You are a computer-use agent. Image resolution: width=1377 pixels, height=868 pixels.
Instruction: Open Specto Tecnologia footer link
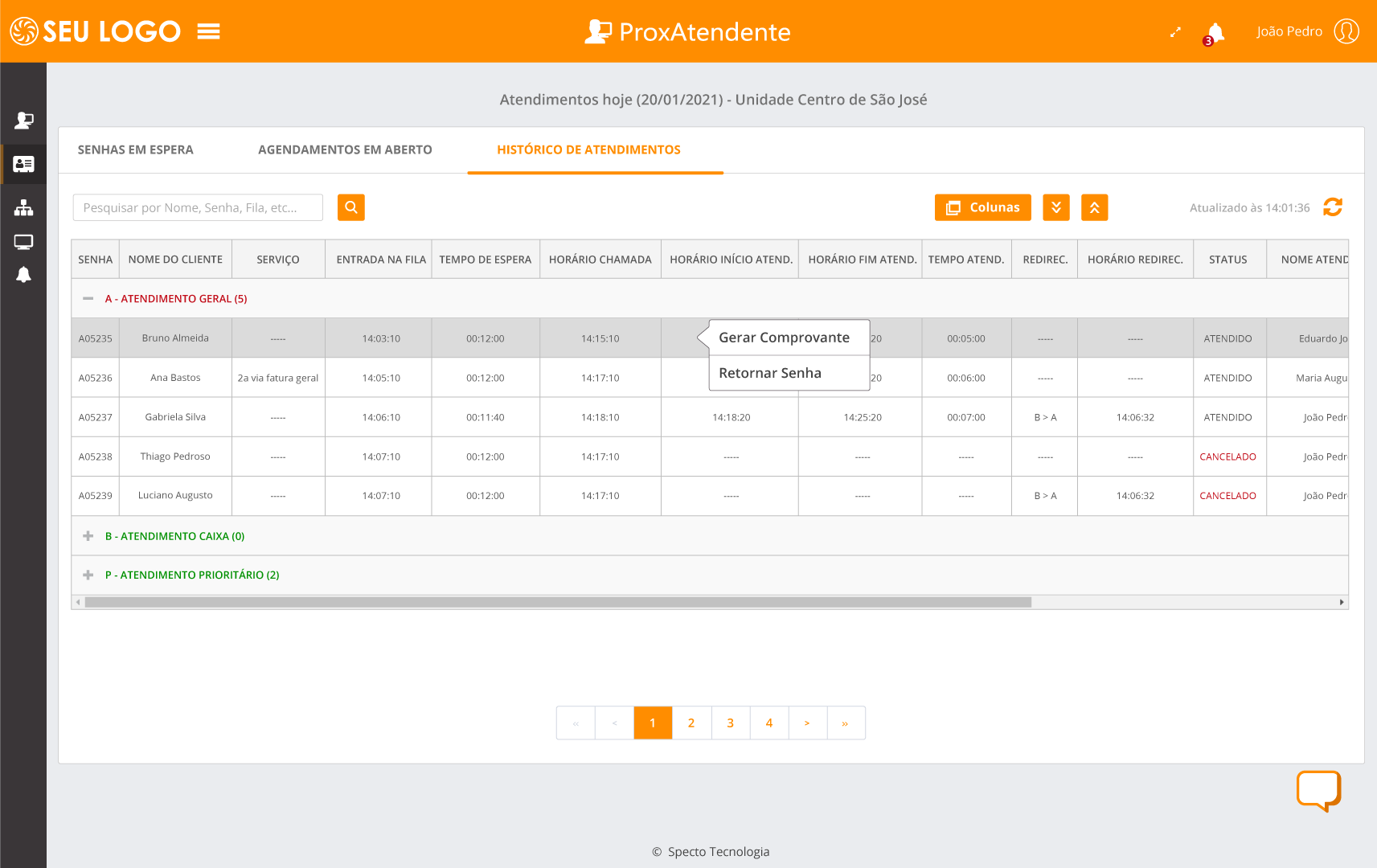tap(719, 852)
